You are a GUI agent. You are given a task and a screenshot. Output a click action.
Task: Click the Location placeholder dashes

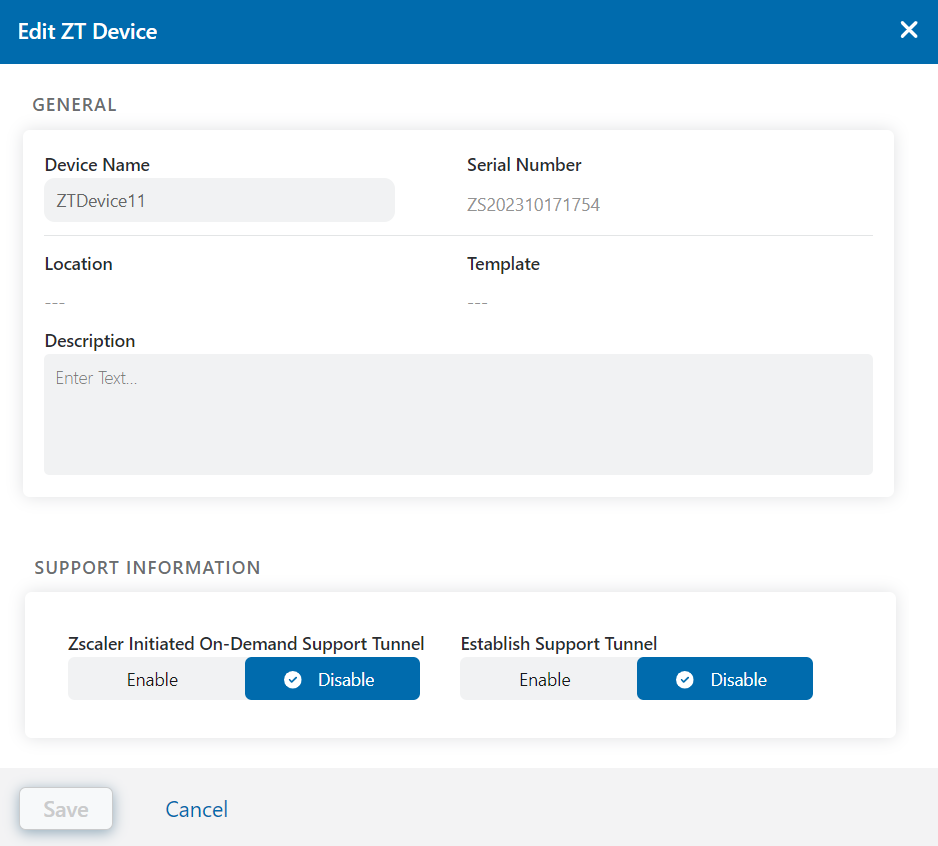(x=55, y=303)
